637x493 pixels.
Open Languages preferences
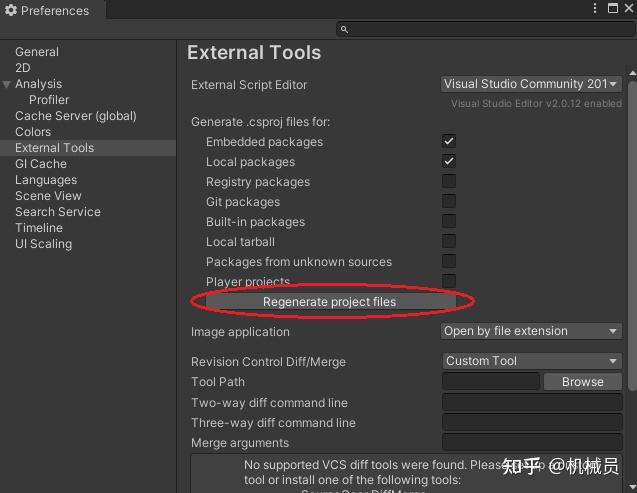(46, 180)
